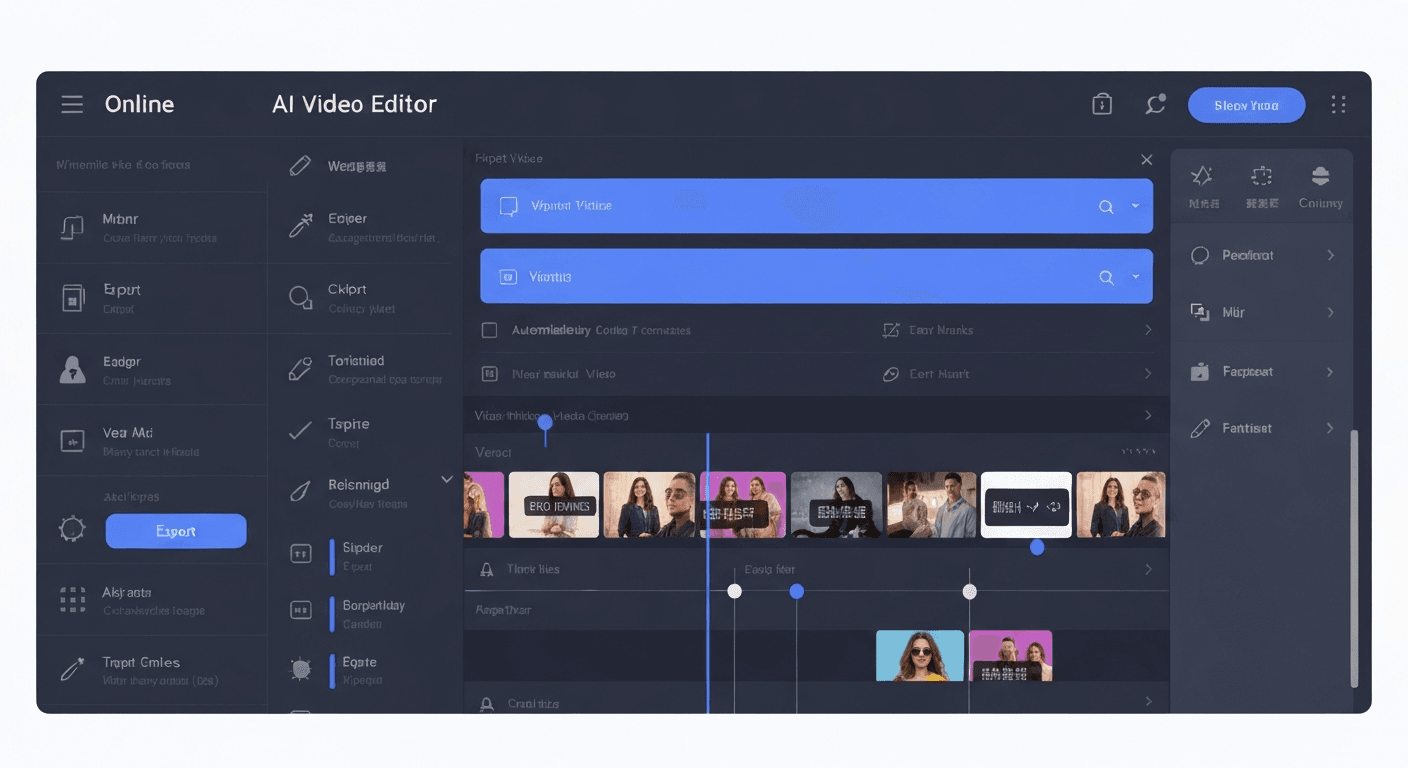The height and width of the screenshot is (768, 1408).
Task: Click the blue timeline marker below the clips
Action: coord(1037,547)
